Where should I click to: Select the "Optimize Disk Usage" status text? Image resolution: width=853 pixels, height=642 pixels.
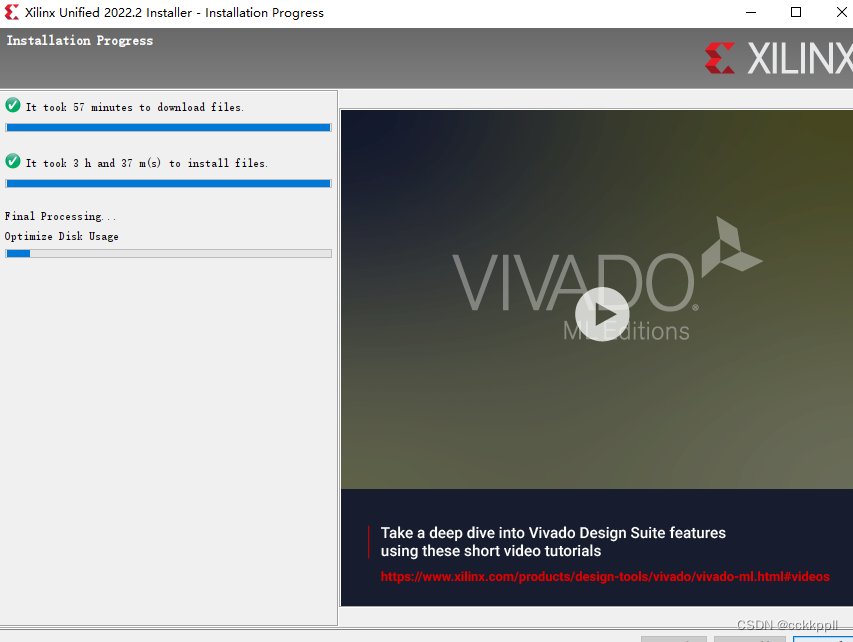click(x=61, y=237)
